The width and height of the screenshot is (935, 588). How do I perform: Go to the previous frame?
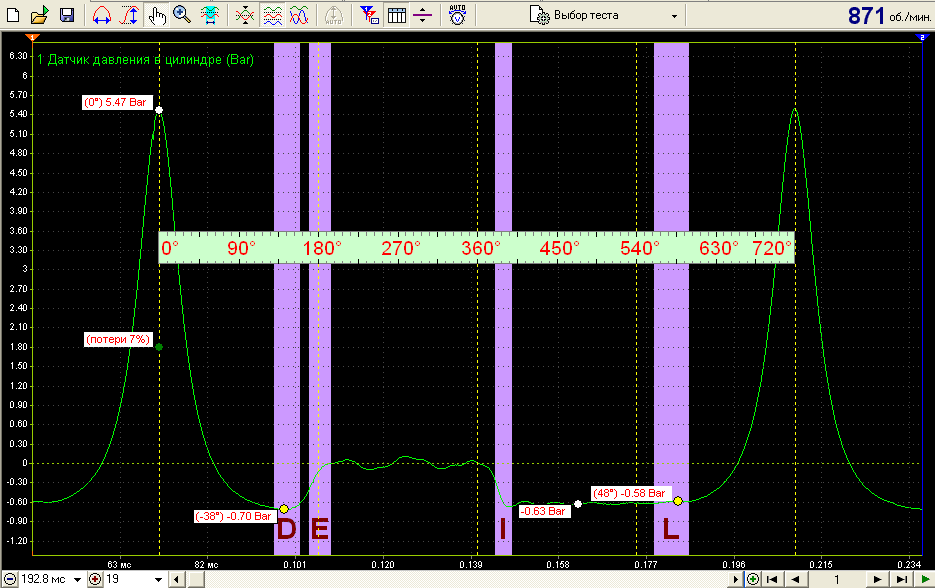[x=795, y=580]
